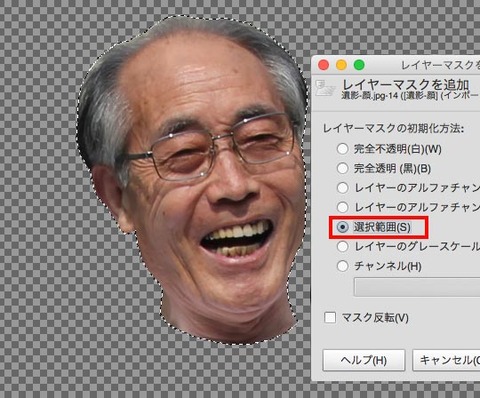Open the channel selection dropdown field
The width and height of the screenshot is (480, 398).
[x=417, y=287]
